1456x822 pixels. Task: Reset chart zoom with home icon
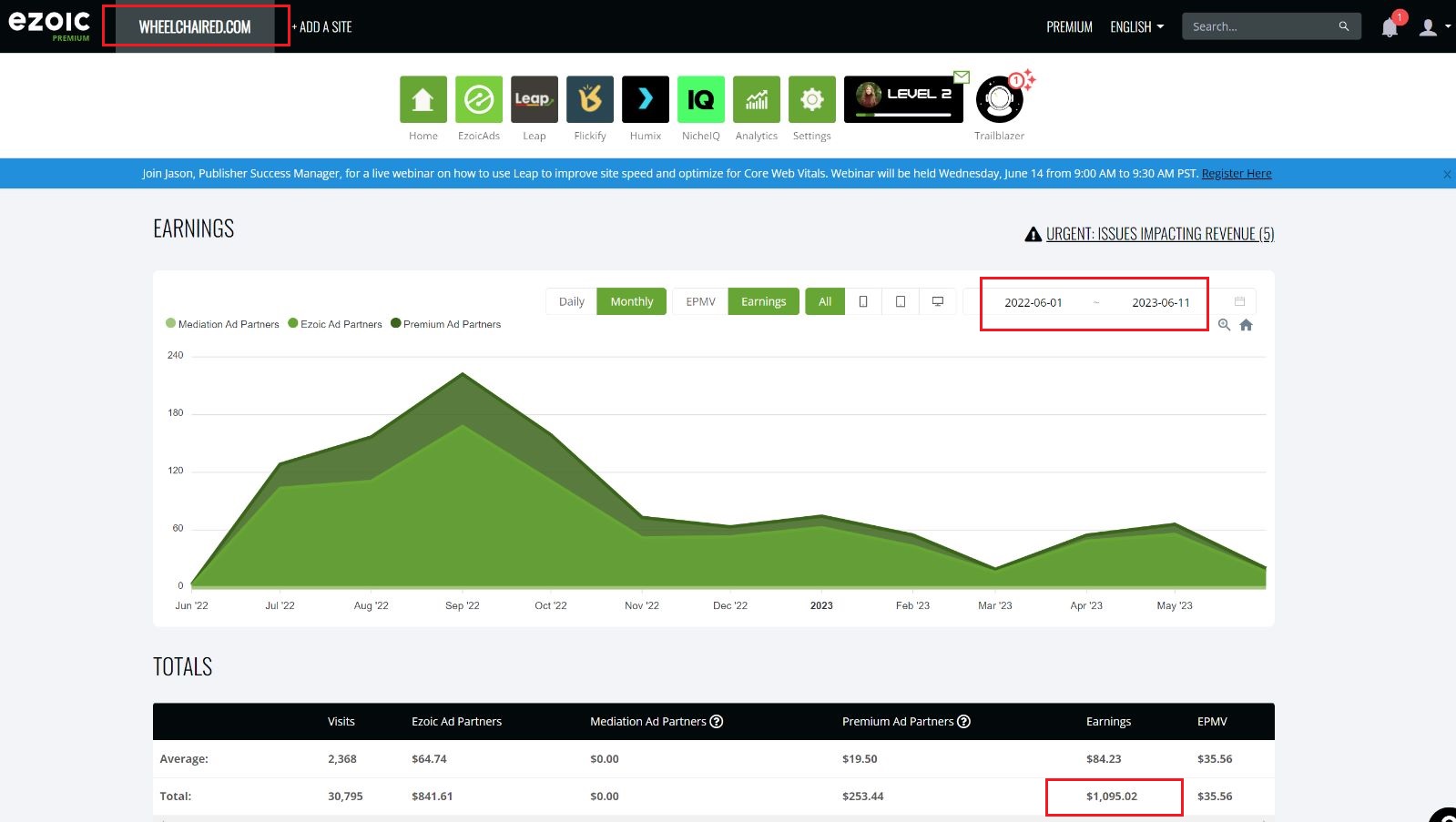[x=1247, y=325]
